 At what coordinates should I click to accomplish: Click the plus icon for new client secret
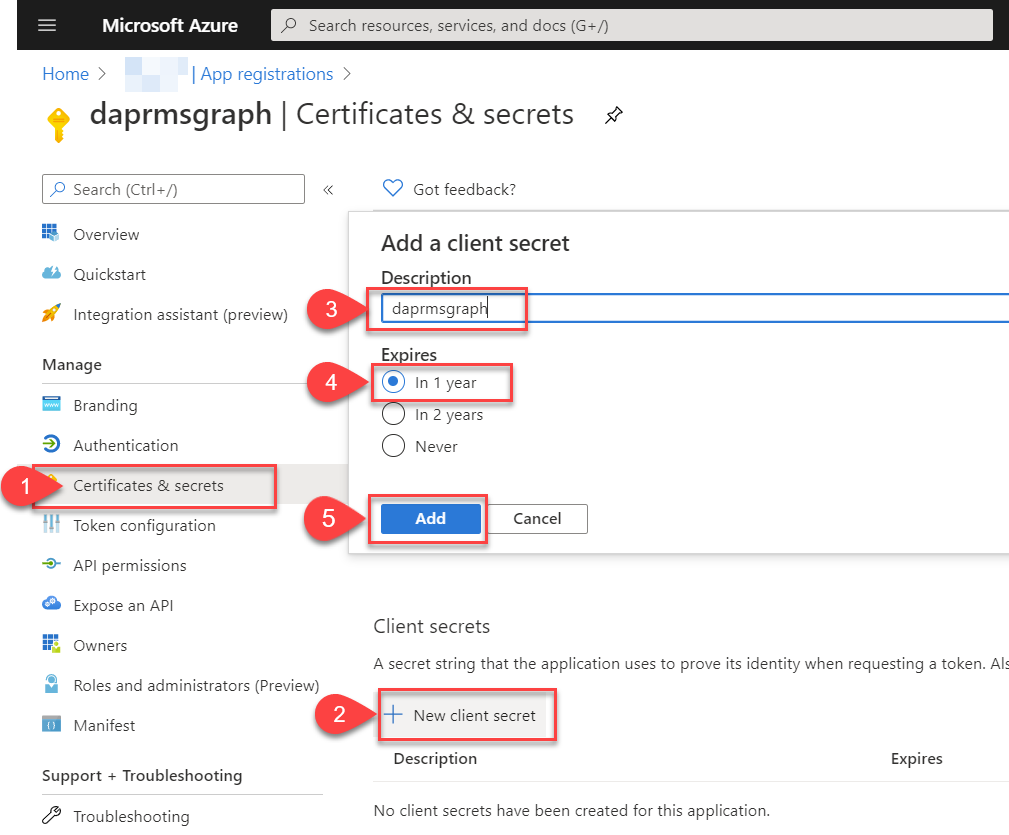click(393, 715)
